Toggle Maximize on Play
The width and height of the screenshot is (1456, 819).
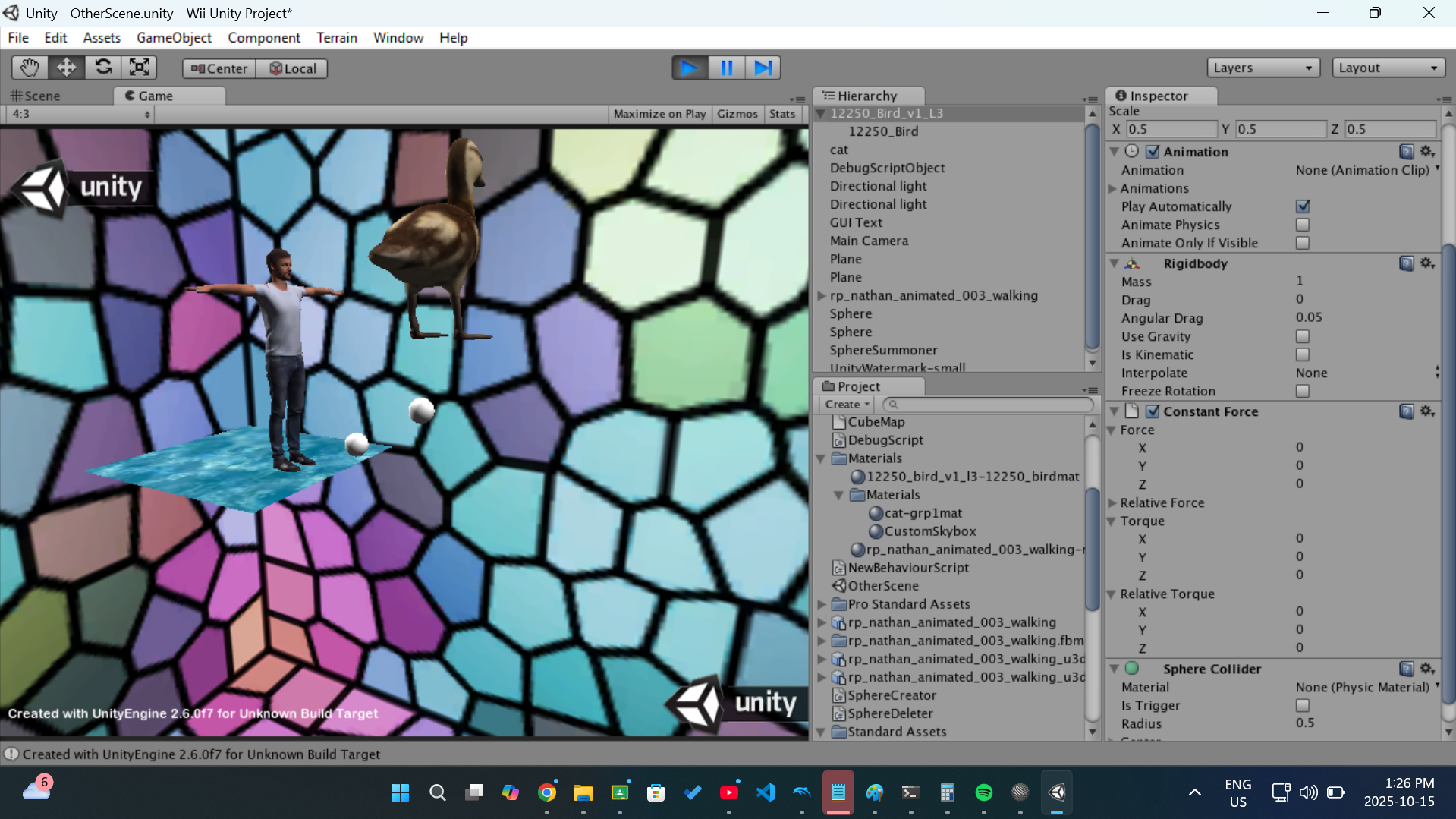659,114
